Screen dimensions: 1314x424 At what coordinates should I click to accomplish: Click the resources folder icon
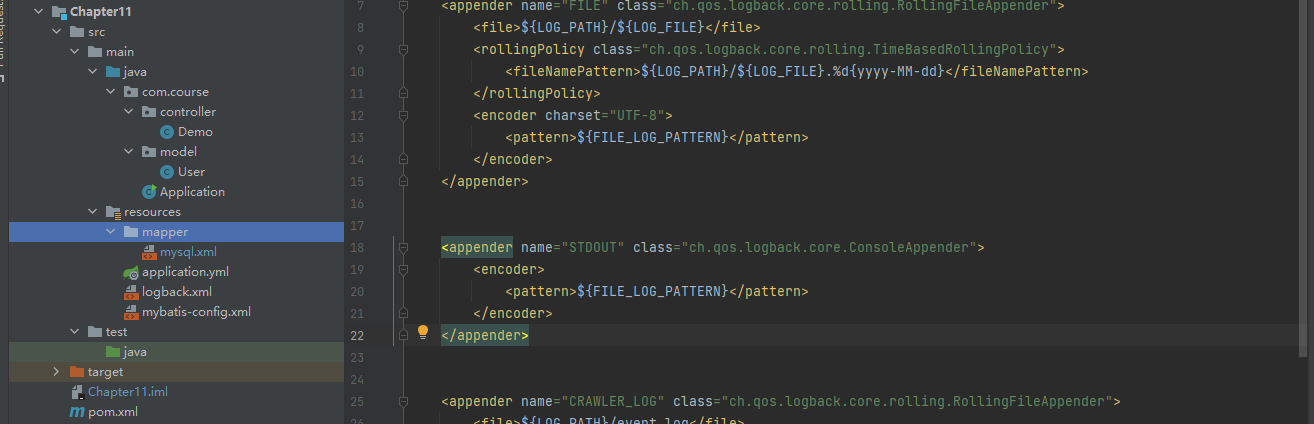pyautogui.click(x=113, y=212)
